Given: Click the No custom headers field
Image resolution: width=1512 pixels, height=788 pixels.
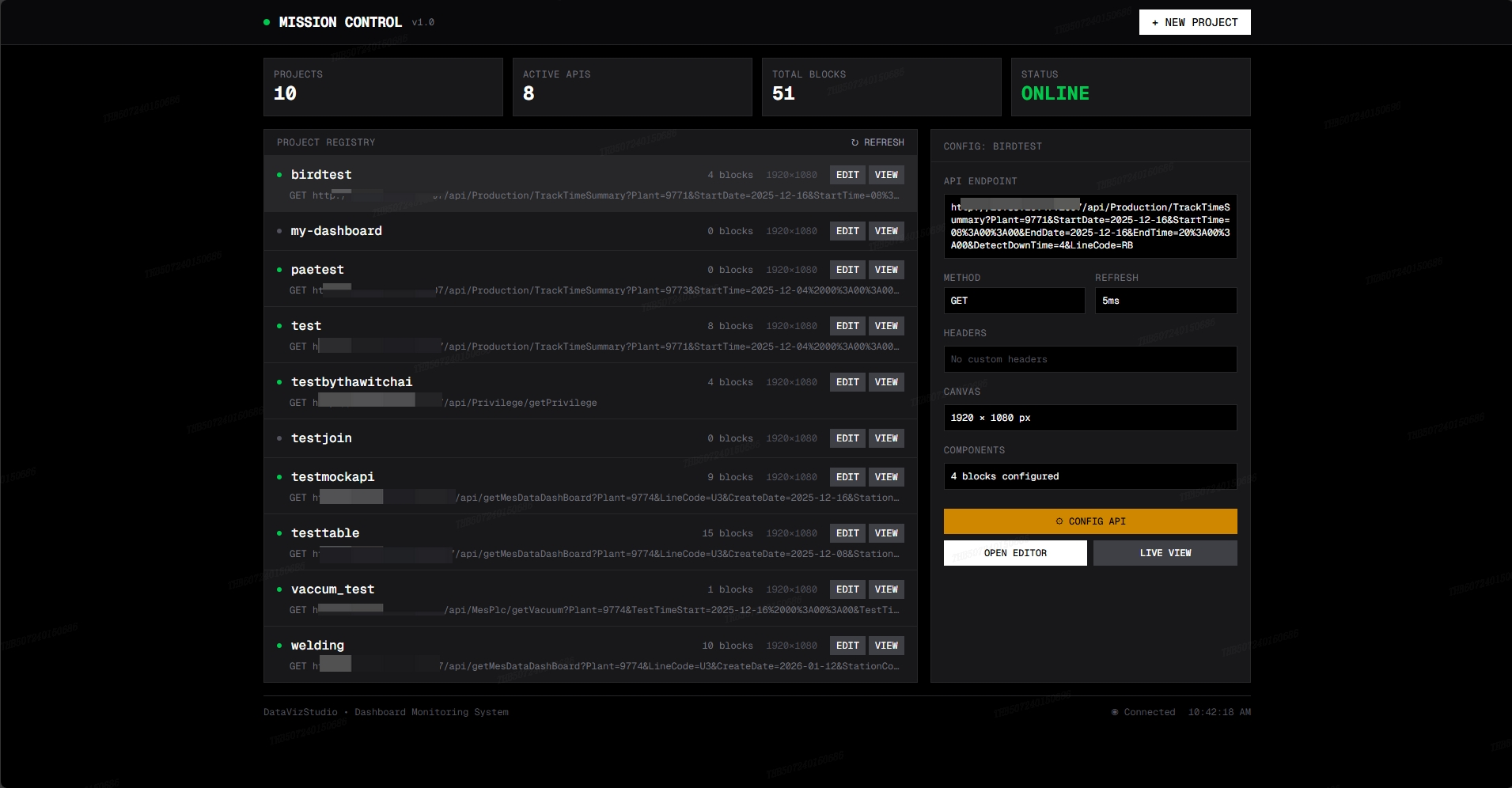Looking at the screenshot, I should pyautogui.click(x=1090, y=359).
